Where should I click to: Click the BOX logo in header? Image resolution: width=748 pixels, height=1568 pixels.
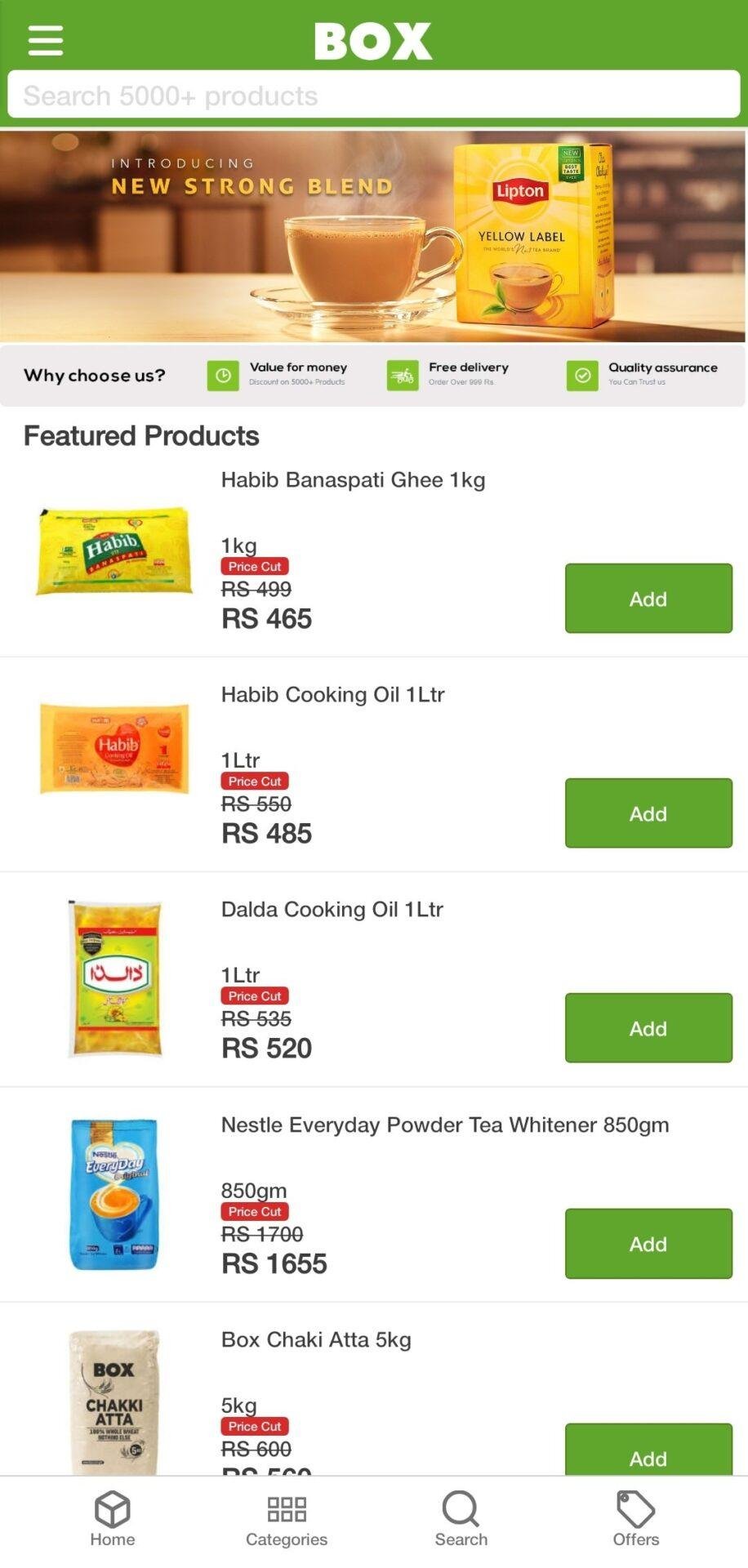tap(373, 40)
